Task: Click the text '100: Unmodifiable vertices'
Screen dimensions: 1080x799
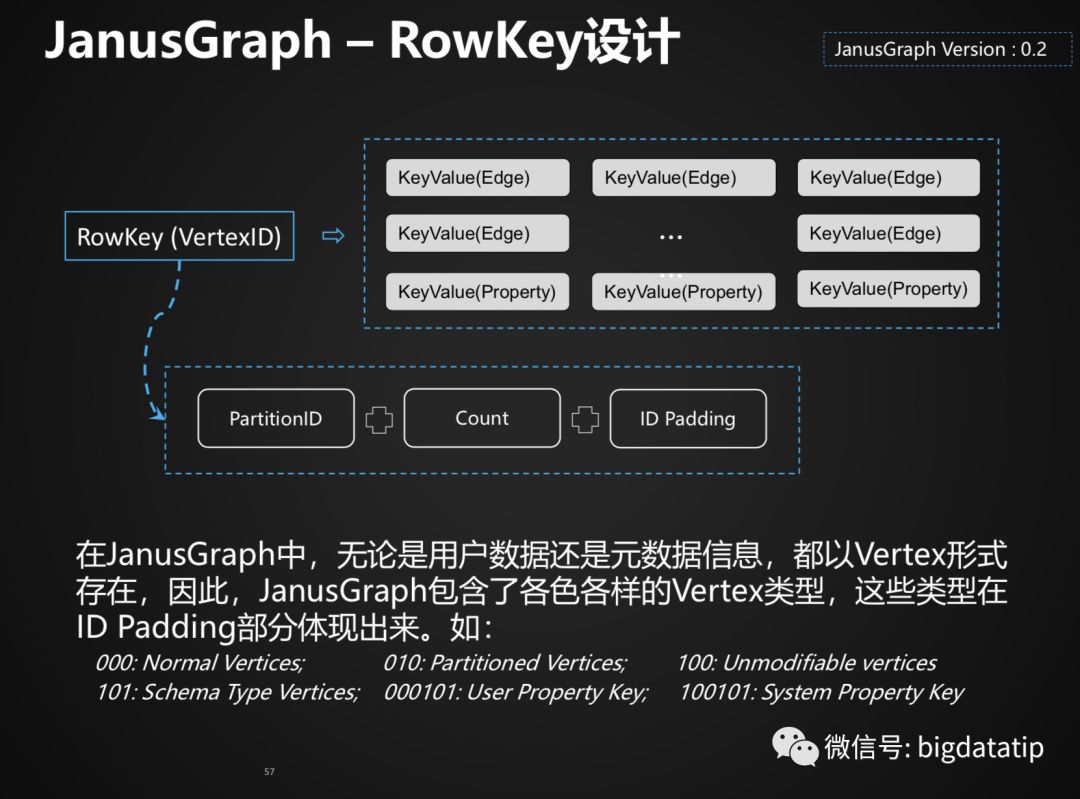Action: pos(807,663)
